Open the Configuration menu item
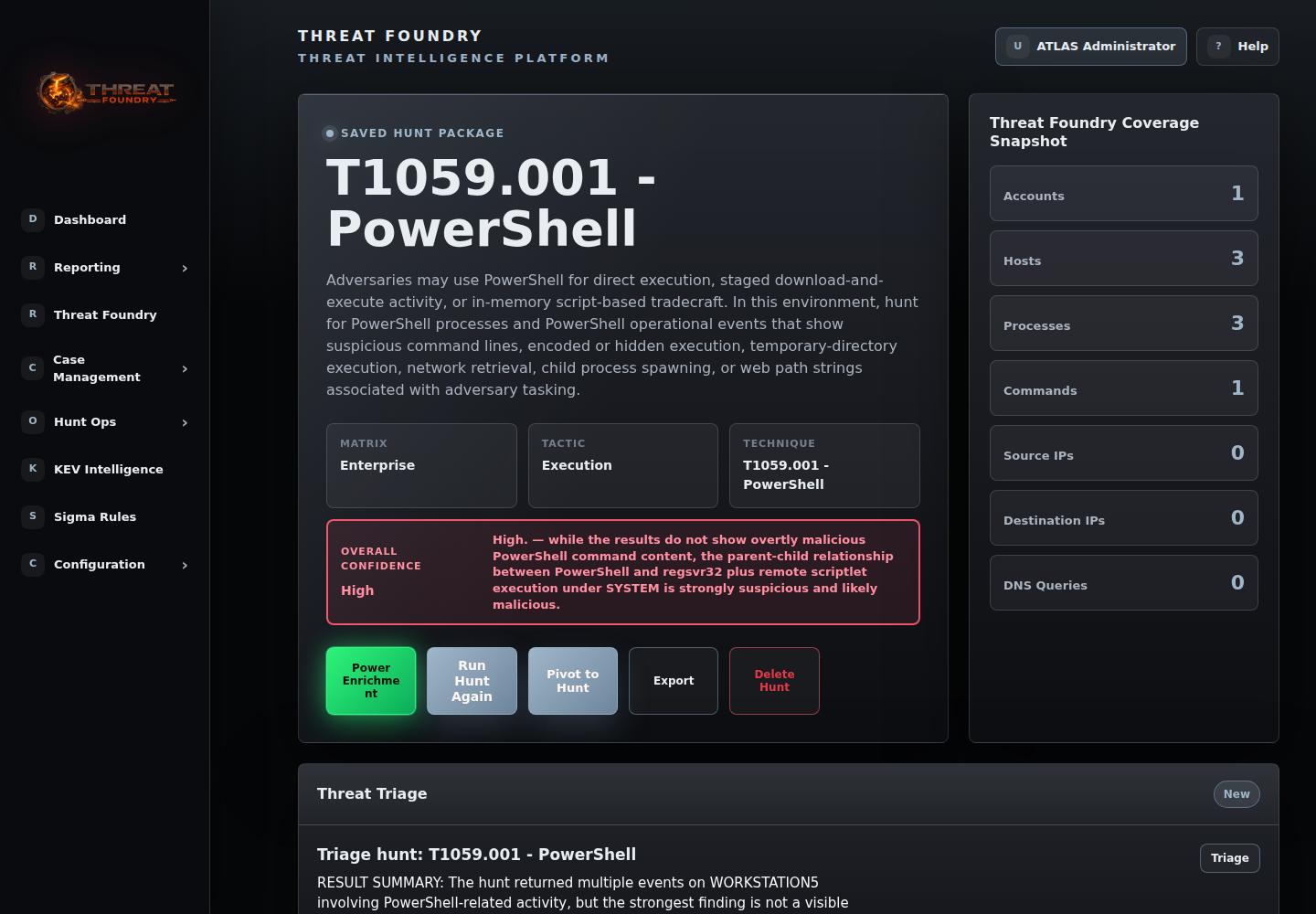This screenshot has height=914, width=1316. 105,564
